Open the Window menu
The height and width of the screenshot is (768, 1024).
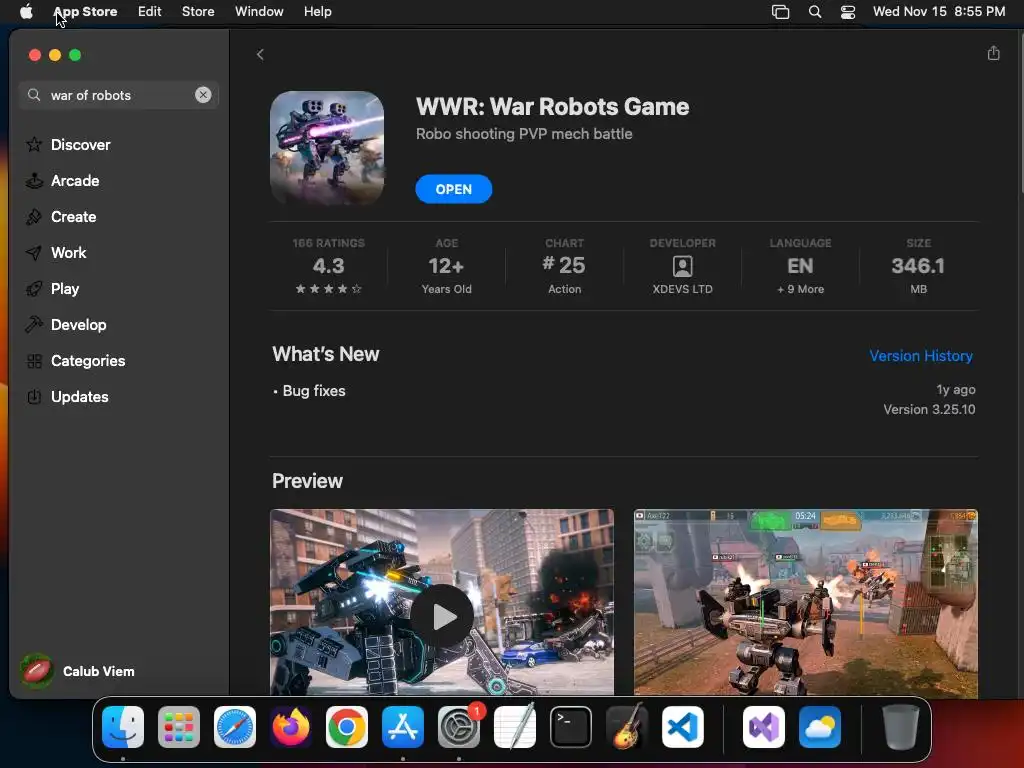(x=259, y=12)
